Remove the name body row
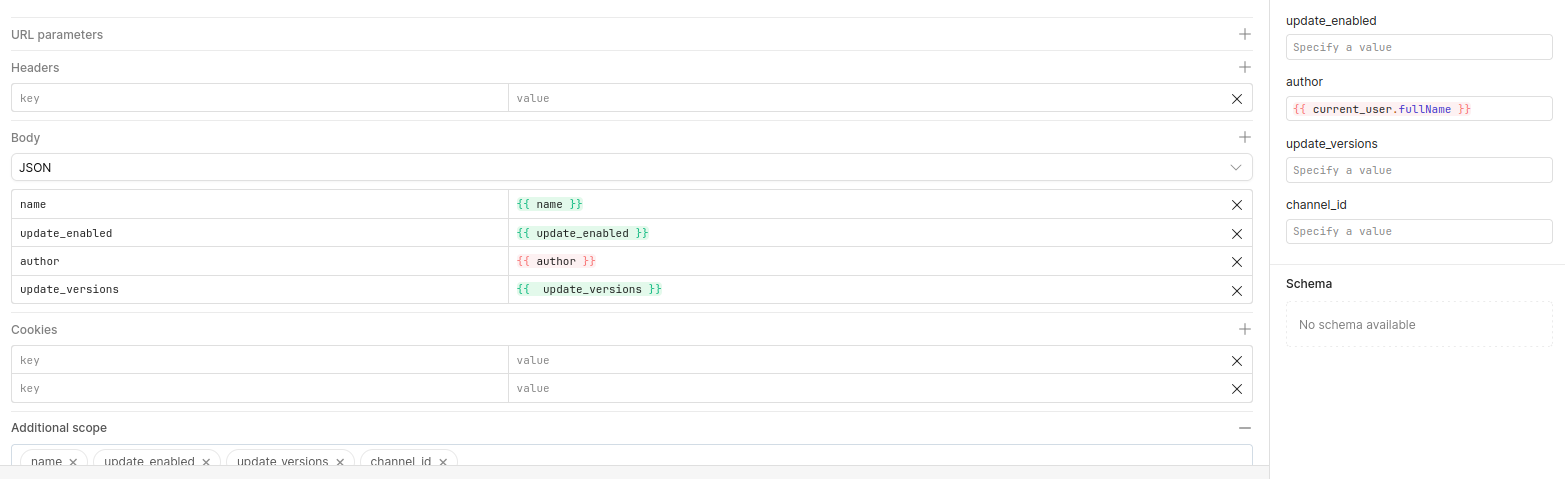This screenshot has width=1565, height=479. (x=1237, y=205)
